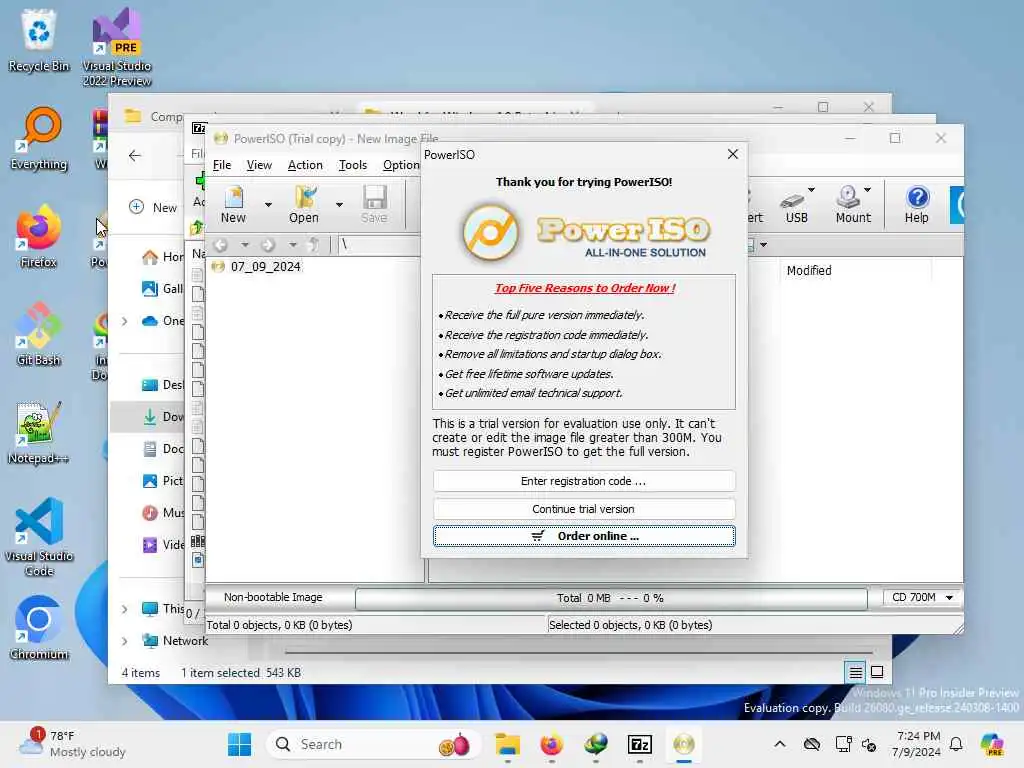Click the Save toolbar icon in PowerISO
The image size is (1024, 768).
pos(374,204)
